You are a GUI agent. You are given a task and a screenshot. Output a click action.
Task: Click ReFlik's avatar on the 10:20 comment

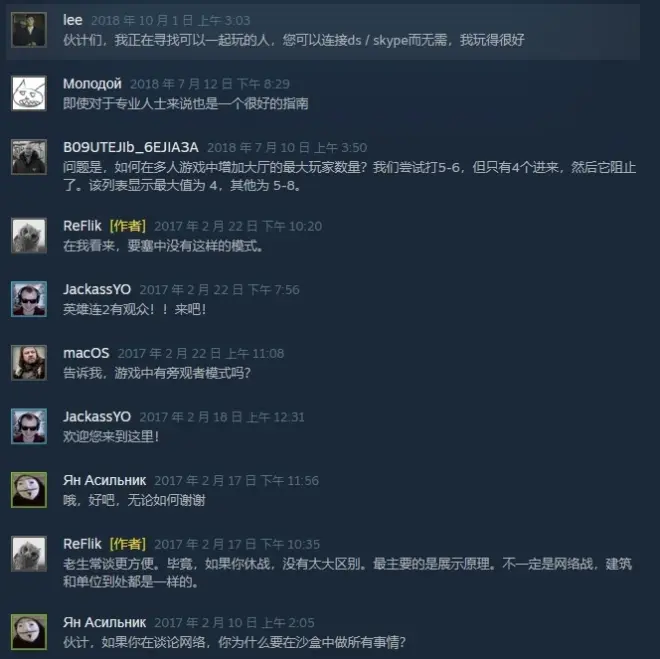coord(29,236)
